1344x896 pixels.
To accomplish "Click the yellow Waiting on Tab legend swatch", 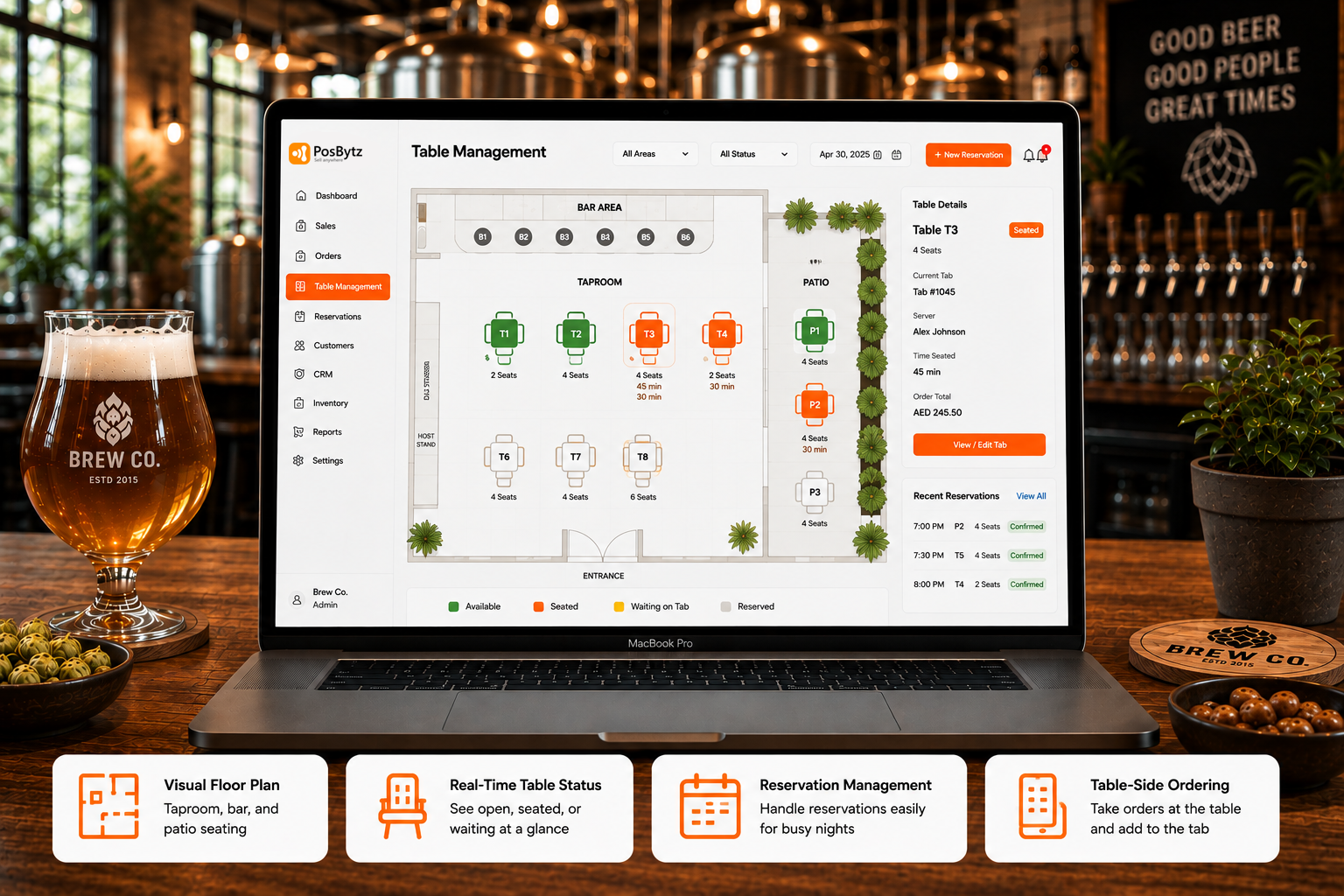I will 619,606.
